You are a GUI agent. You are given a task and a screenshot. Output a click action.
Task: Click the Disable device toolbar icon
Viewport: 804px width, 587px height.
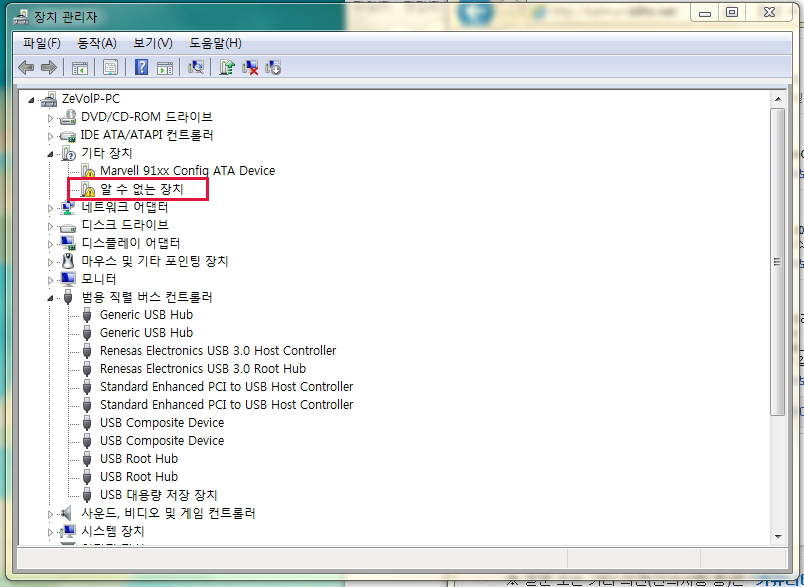point(273,67)
